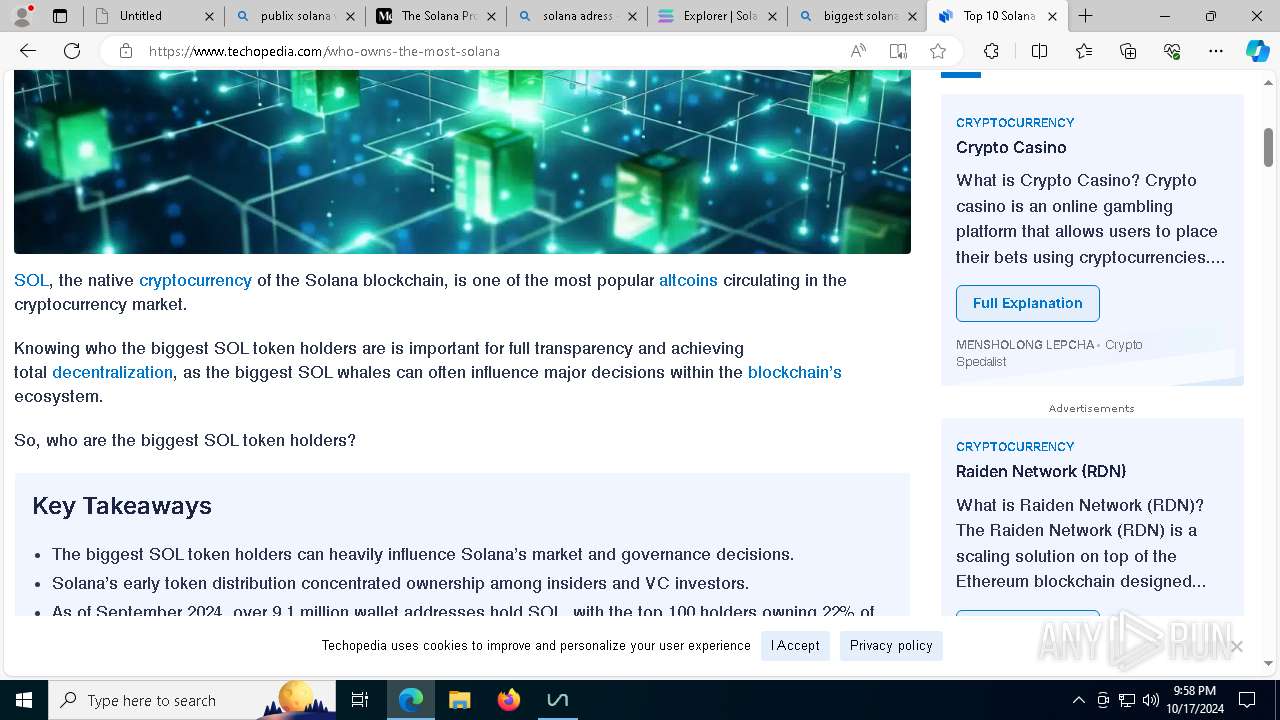Switch to the Explorer | Sola tab

717,16
